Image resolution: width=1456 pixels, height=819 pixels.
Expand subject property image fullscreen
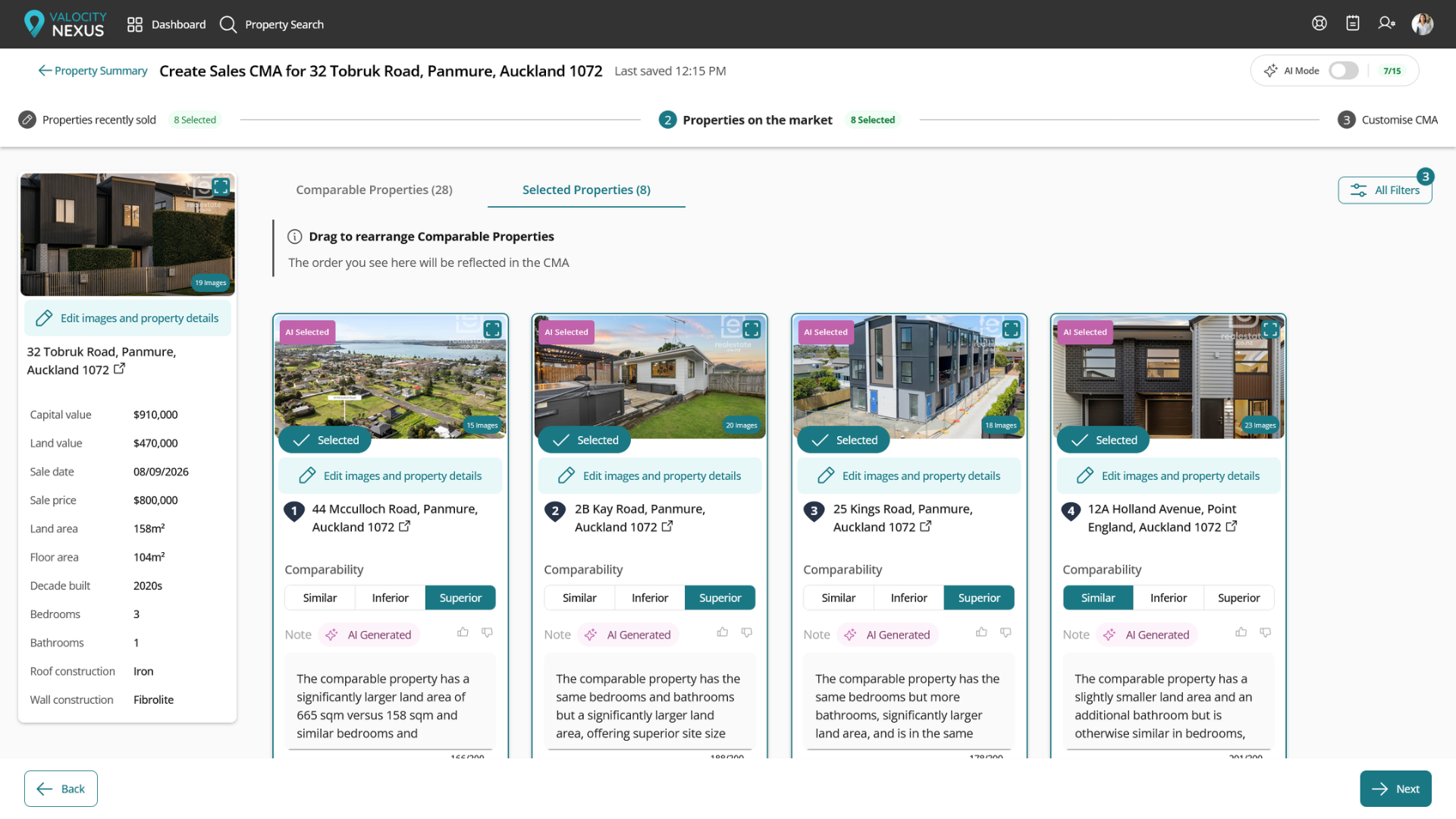coord(221,187)
